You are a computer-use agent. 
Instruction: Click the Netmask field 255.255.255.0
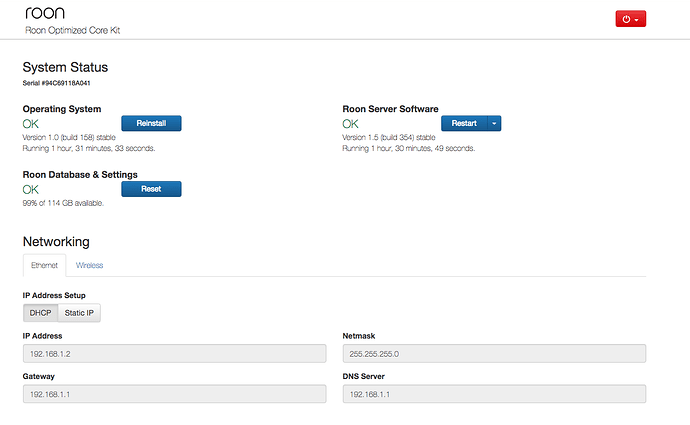(x=494, y=354)
